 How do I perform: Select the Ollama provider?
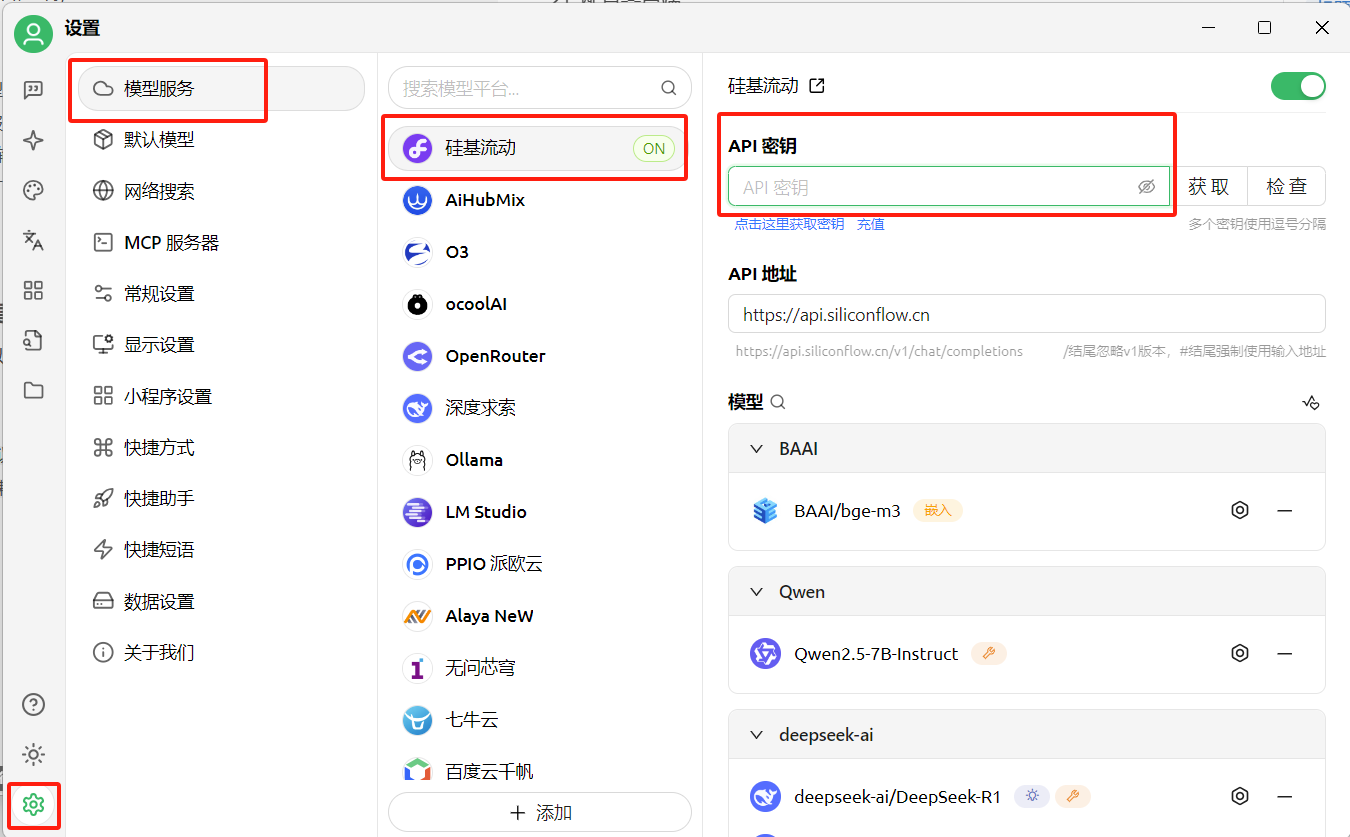538,460
